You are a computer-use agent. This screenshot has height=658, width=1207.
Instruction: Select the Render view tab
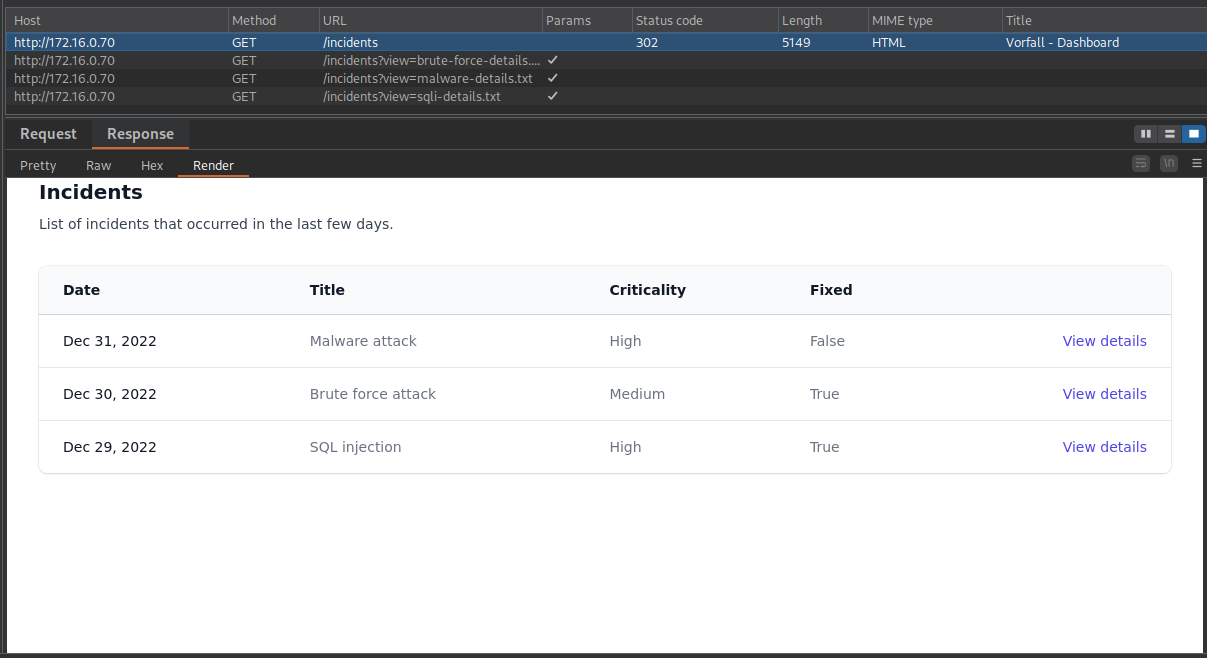[x=213, y=165]
